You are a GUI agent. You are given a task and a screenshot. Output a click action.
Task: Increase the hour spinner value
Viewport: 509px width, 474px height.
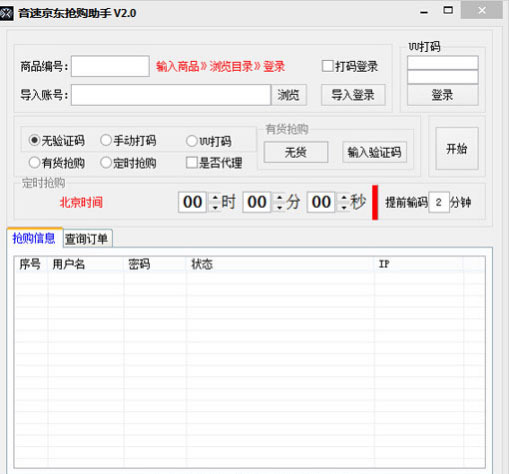215,198
